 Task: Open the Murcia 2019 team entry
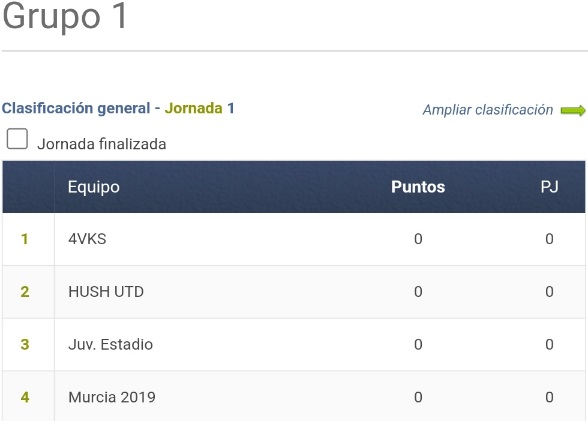(112, 397)
